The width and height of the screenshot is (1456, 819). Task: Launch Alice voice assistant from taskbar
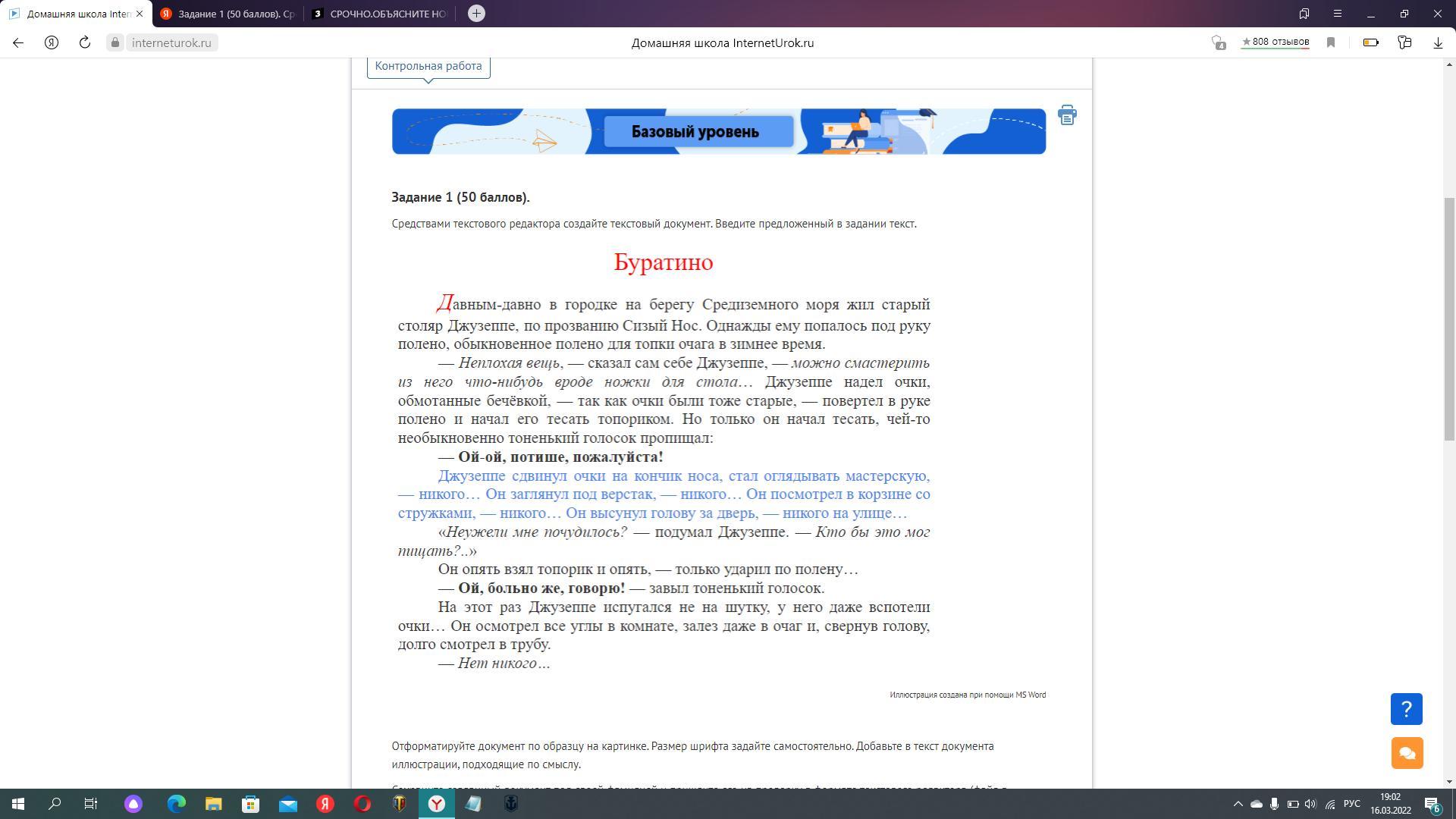click(133, 804)
